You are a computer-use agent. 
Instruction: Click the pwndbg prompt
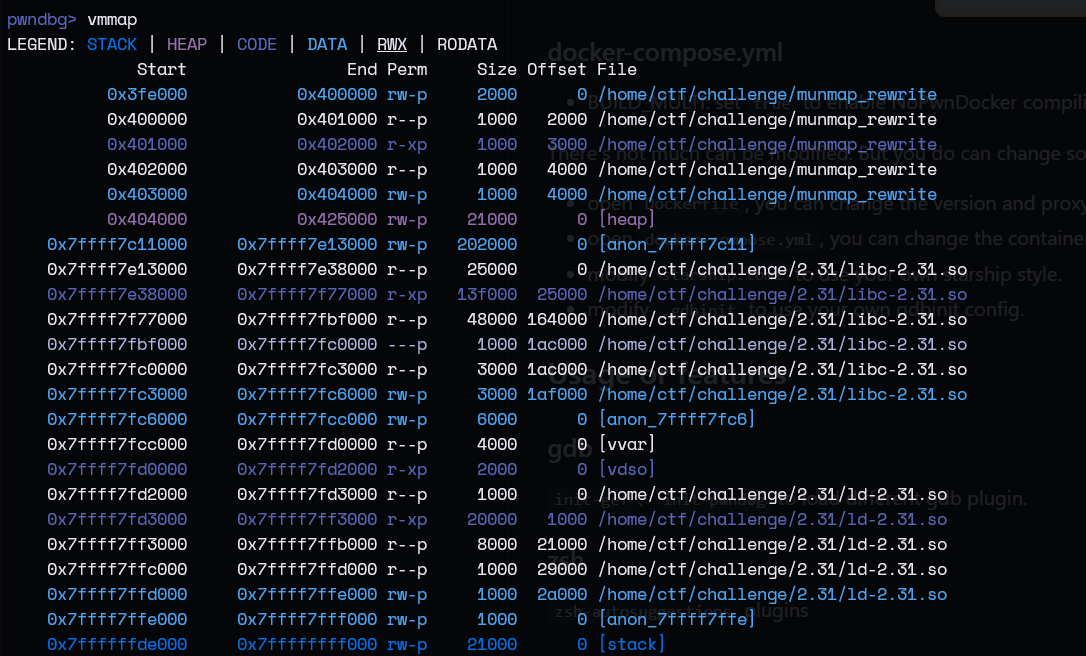click(x=42, y=19)
